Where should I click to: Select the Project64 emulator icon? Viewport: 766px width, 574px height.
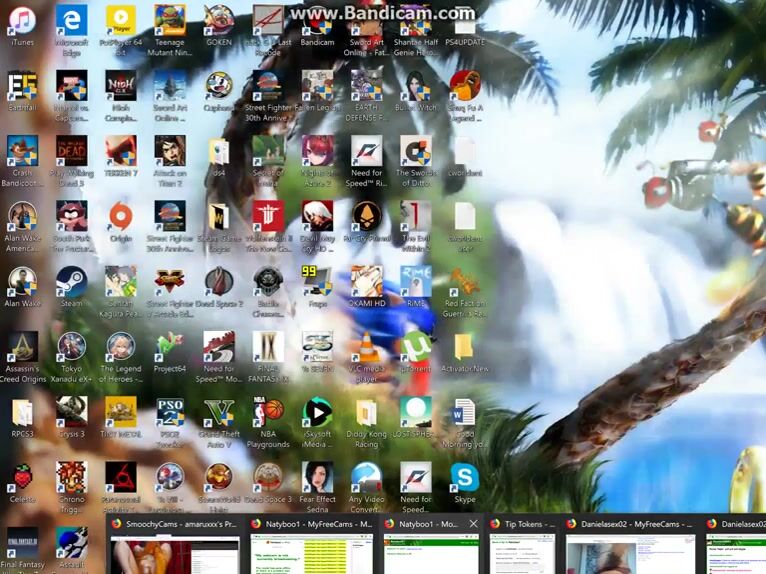pyautogui.click(x=169, y=348)
